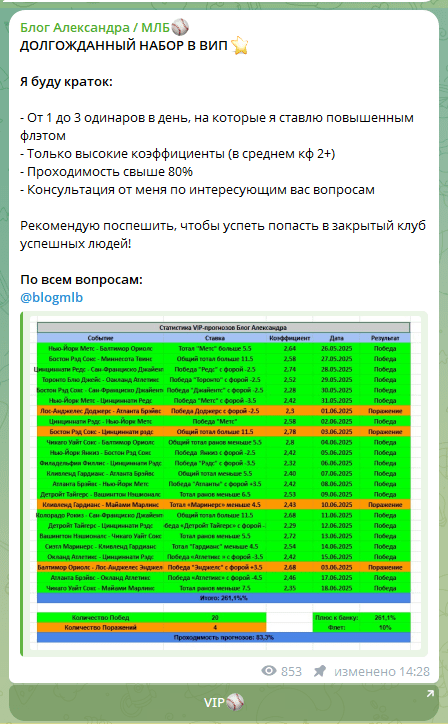Click the date cell '18.06.2025'

click(x=337, y=588)
